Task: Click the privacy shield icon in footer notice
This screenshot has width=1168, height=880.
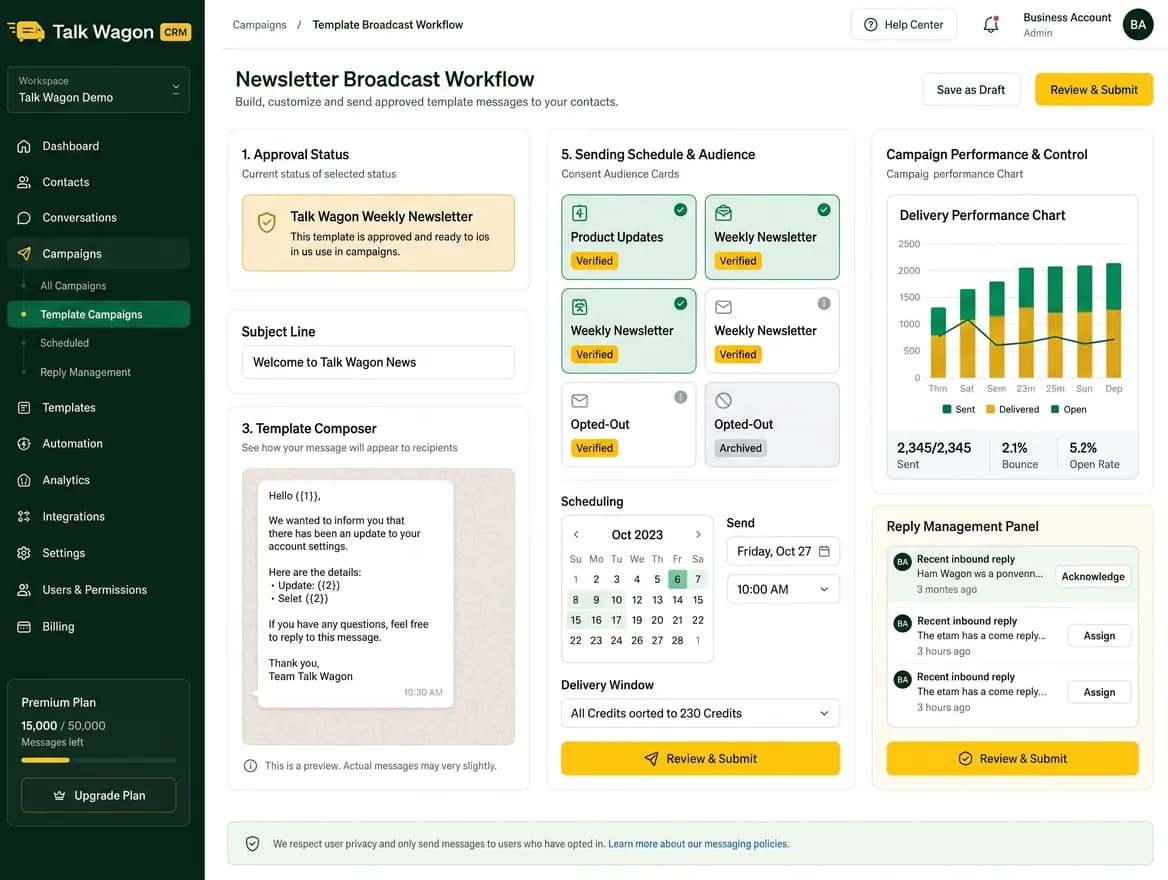Action: click(x=253, y=843)
